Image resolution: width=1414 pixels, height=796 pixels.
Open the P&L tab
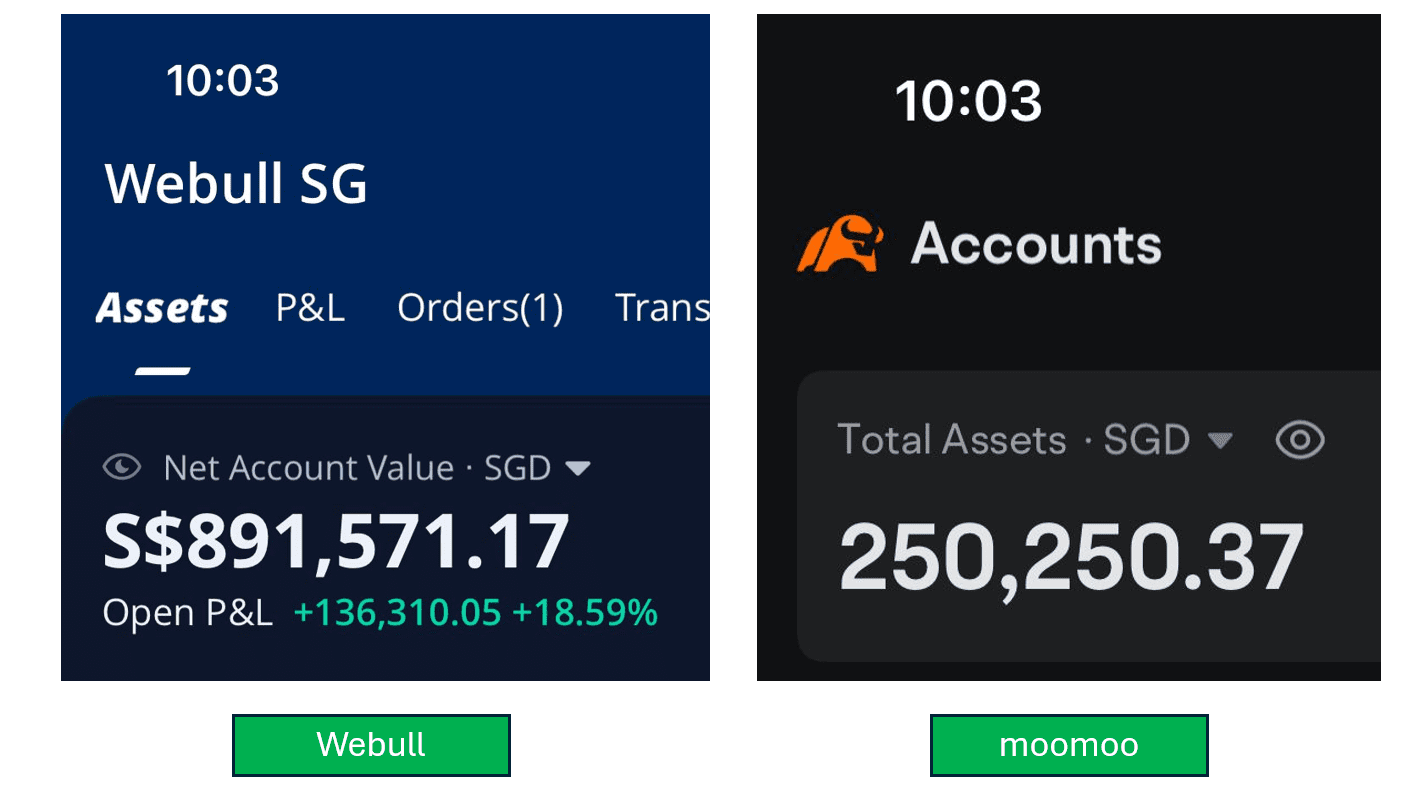310,308
